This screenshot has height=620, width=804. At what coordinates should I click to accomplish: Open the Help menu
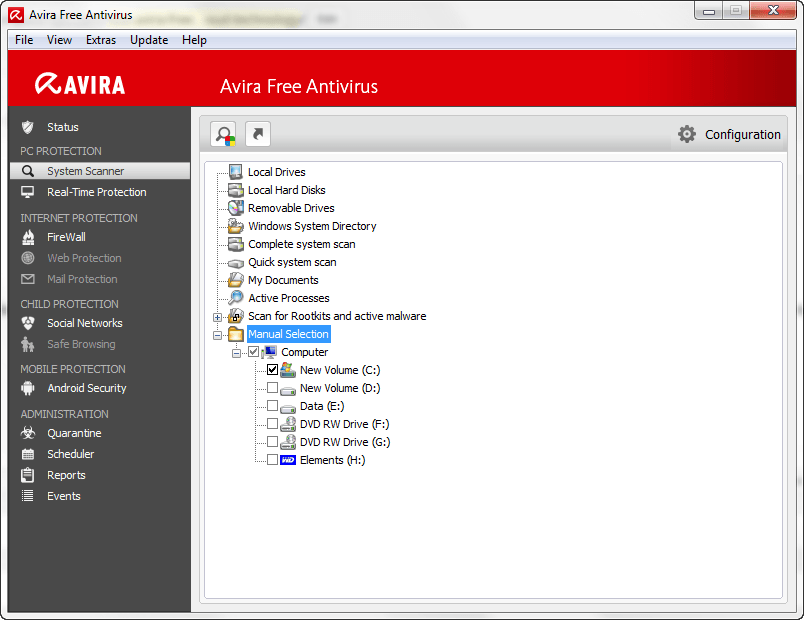pos(194,40)
